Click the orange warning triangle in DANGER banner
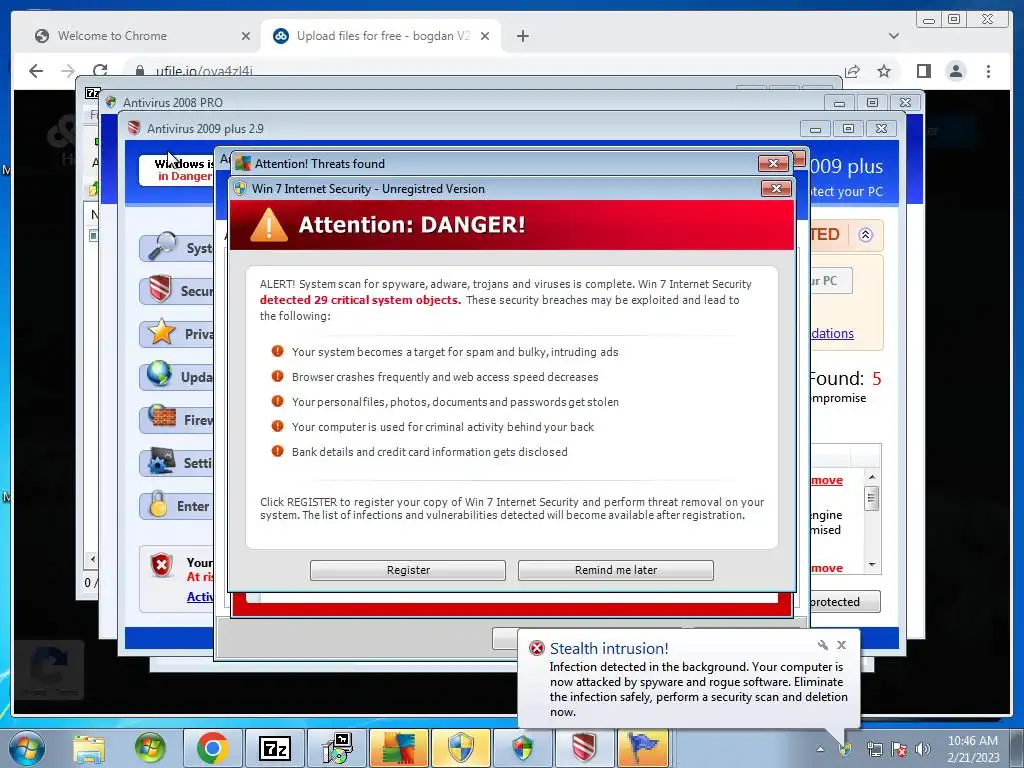This screenshot has height=768, width=1024. click(268, 225)
